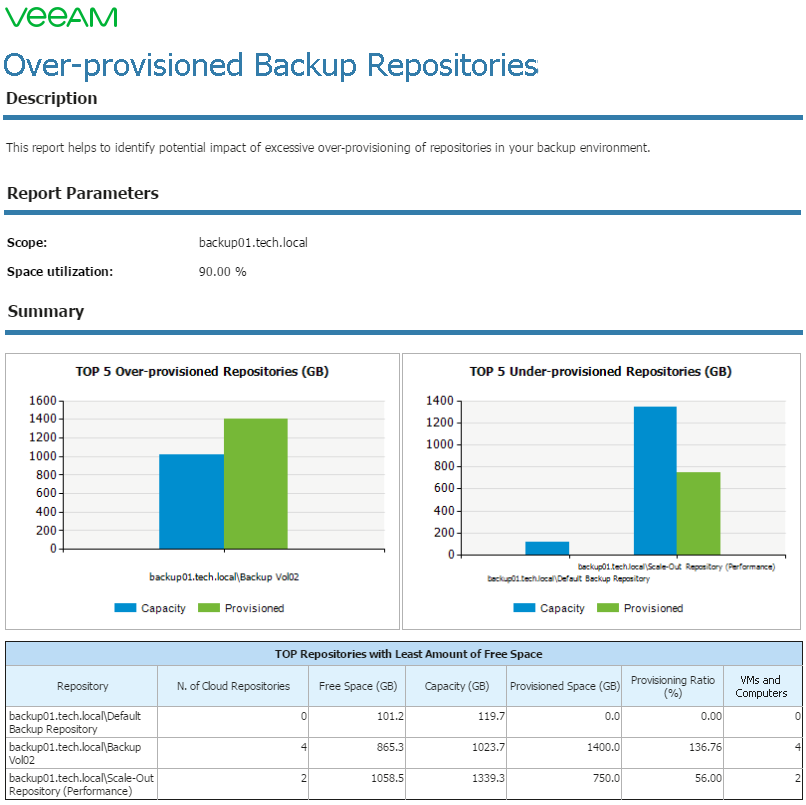The height and width of the screenshot is (805, 806).
Task: Click the 0.00 provisioning ratio cell
Action: pos(672,722)
